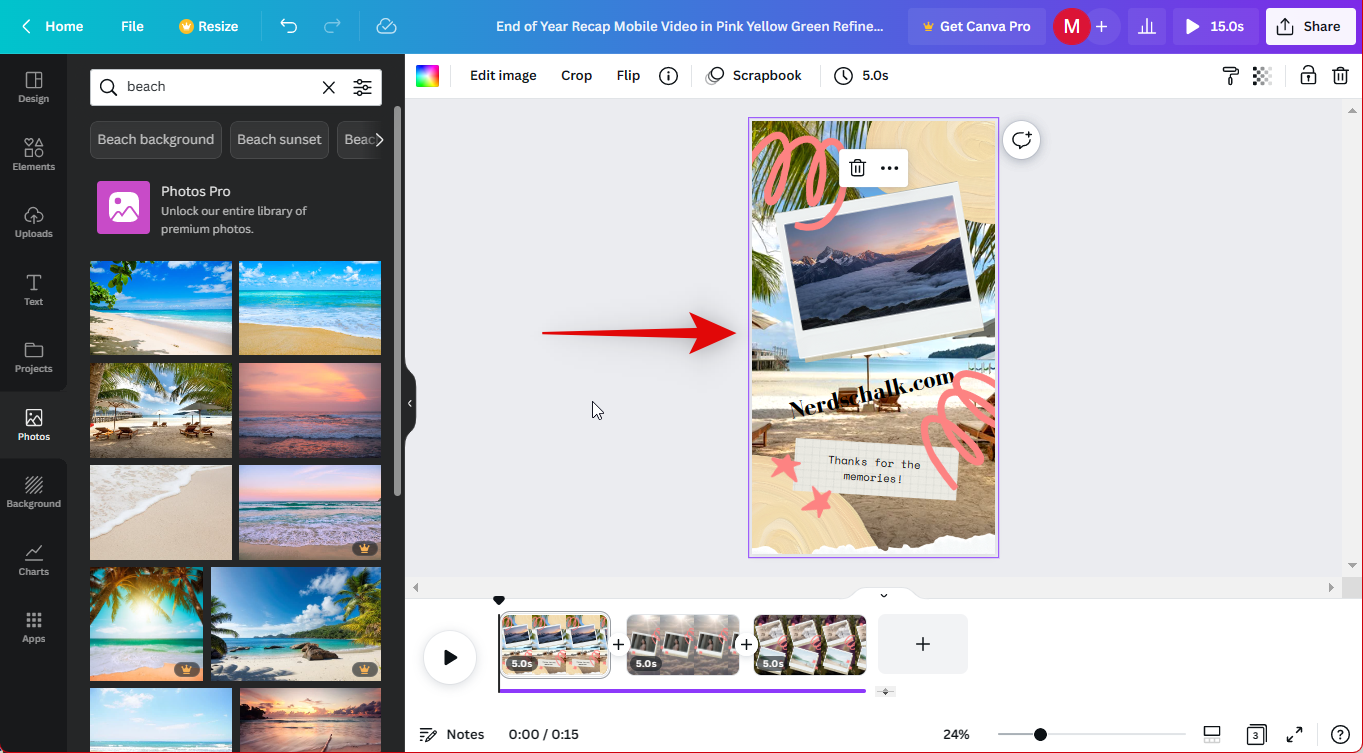
Task: Open the Notes panel
Action: coord(451,734)
